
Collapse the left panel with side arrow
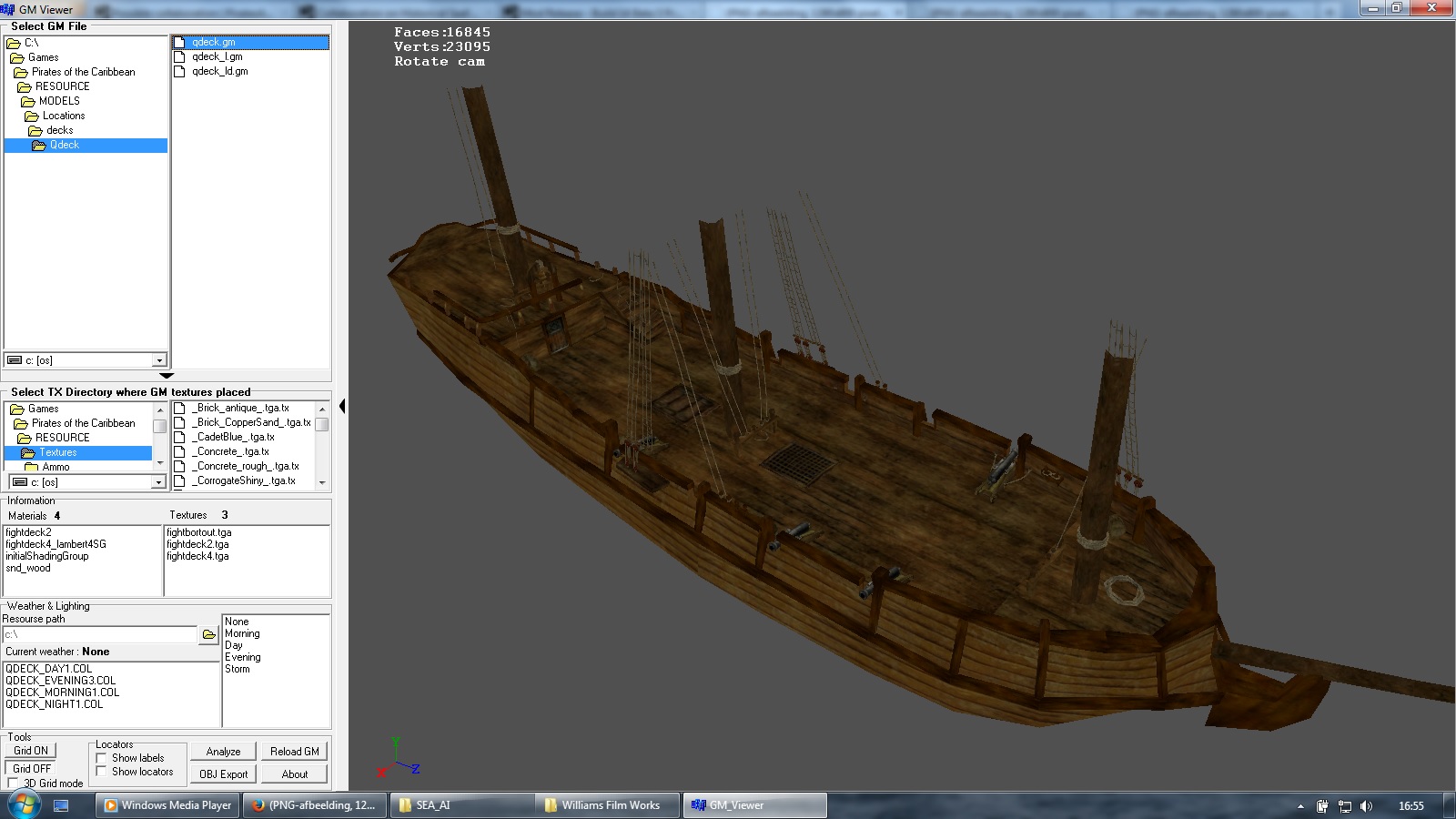[x=341, y=406]
